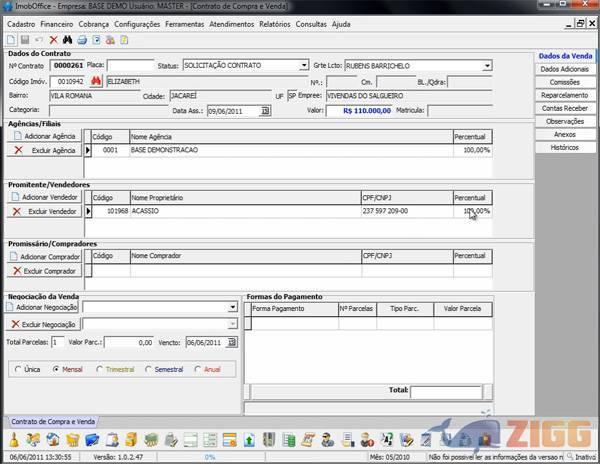
Task: Click the green spreadsheet icon in bottom toolbar
Action: point(289,440)
